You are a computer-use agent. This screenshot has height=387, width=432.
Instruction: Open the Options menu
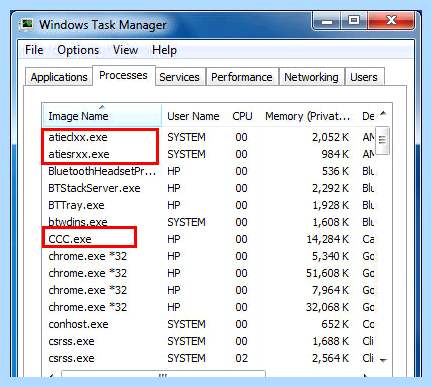[x=78, y=50]
